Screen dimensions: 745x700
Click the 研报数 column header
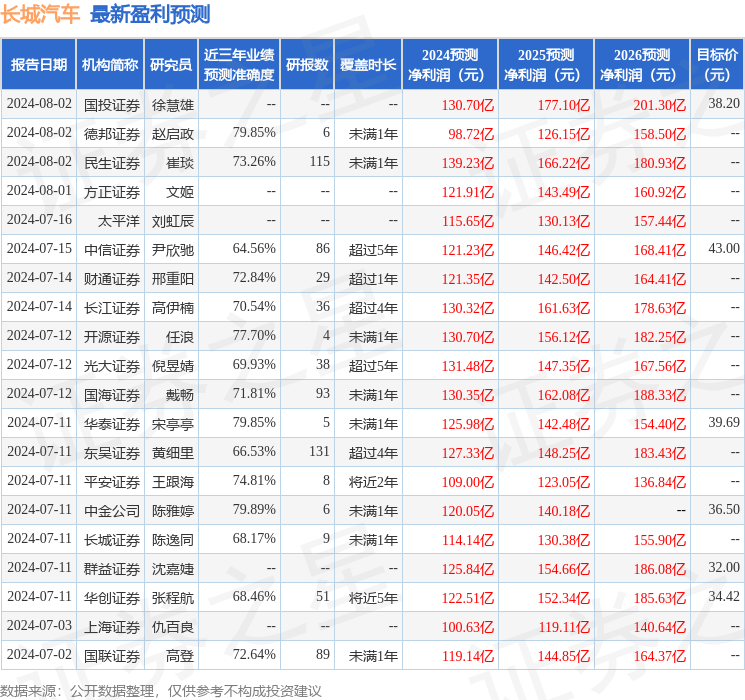pyautogui.click(x=307, y=65)
